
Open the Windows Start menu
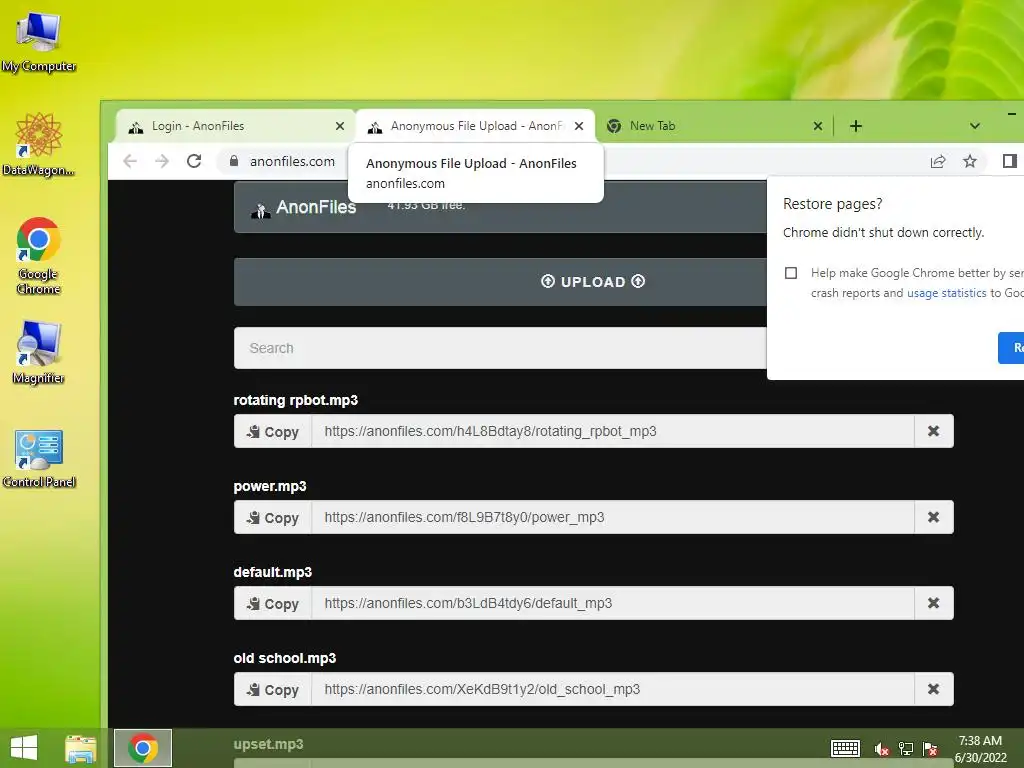coord(24,748)
